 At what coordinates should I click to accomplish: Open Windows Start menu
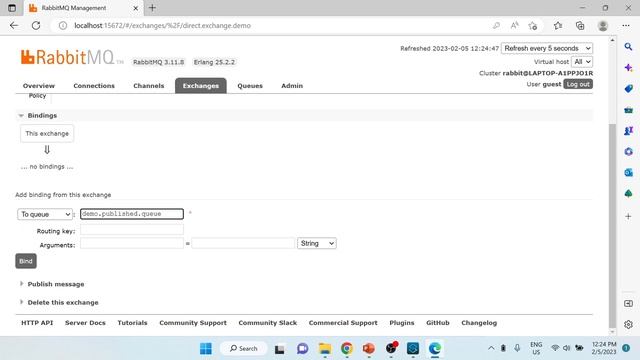[206, 349]
